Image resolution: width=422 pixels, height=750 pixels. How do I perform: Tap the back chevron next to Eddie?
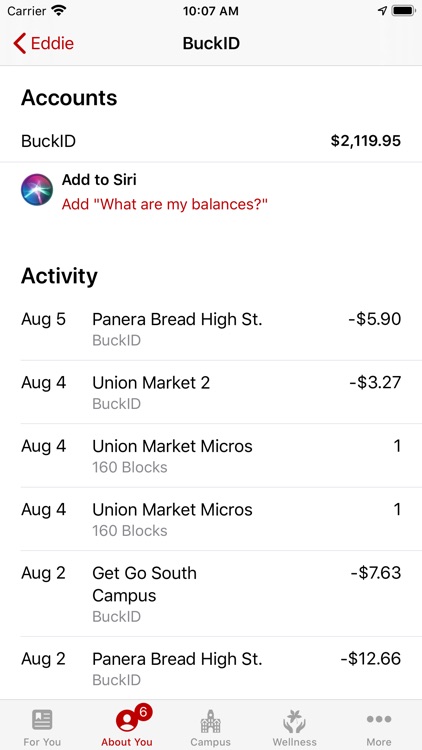[x=20, y=44]
